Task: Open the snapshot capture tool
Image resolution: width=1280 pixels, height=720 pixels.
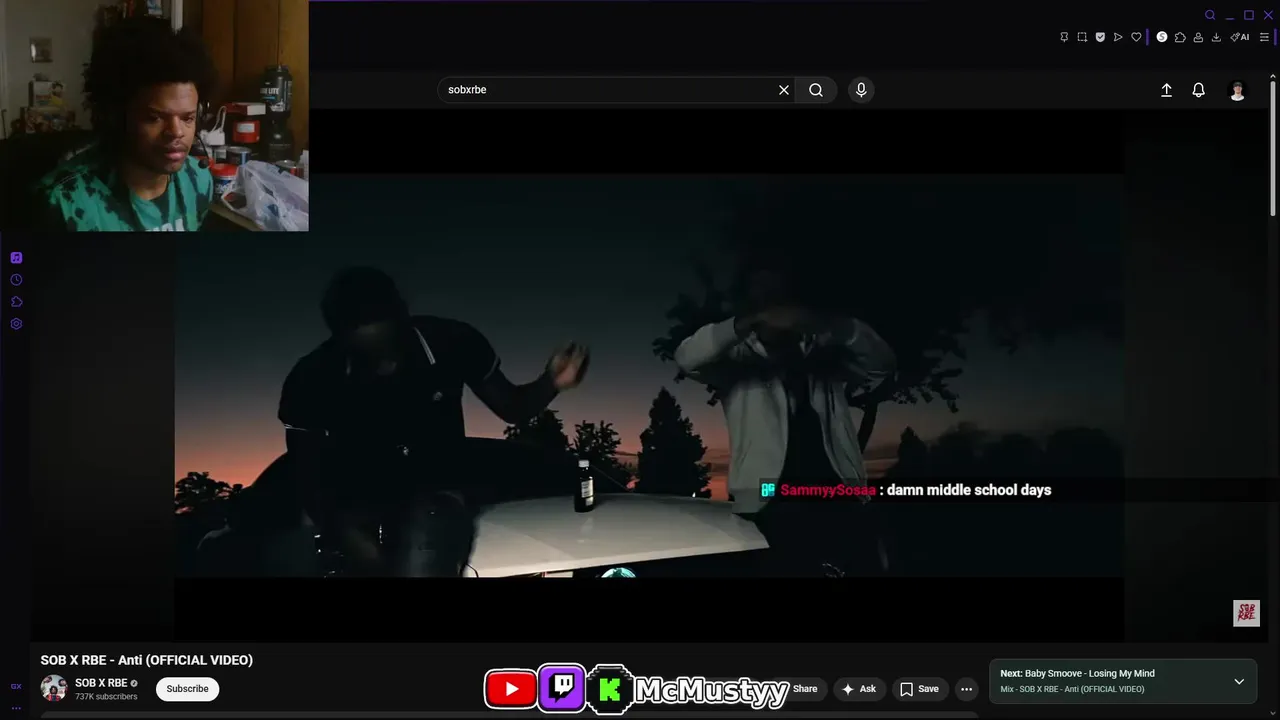Action: [x=1082, y=37]
